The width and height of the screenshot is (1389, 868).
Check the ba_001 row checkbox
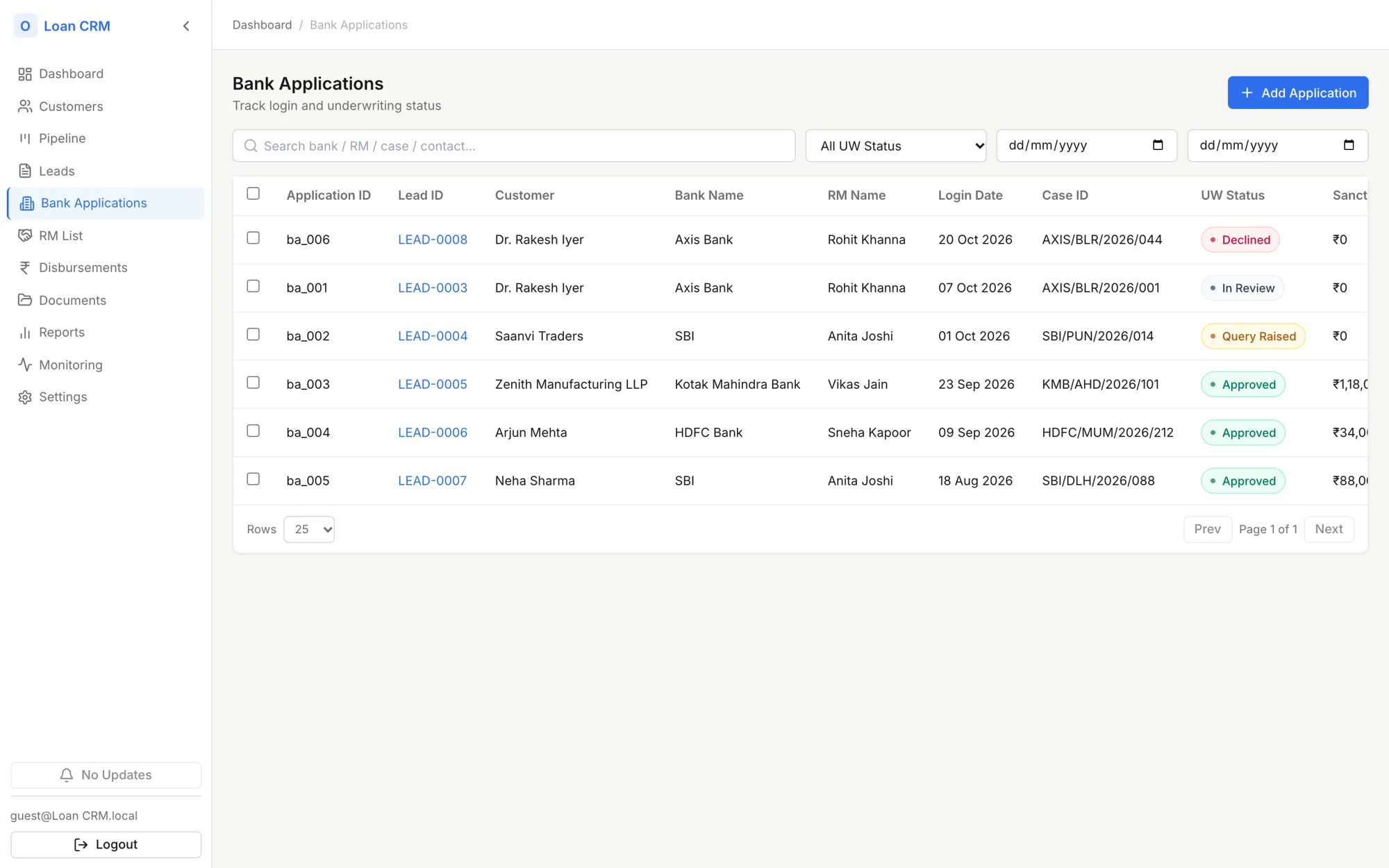coord(253,286)
